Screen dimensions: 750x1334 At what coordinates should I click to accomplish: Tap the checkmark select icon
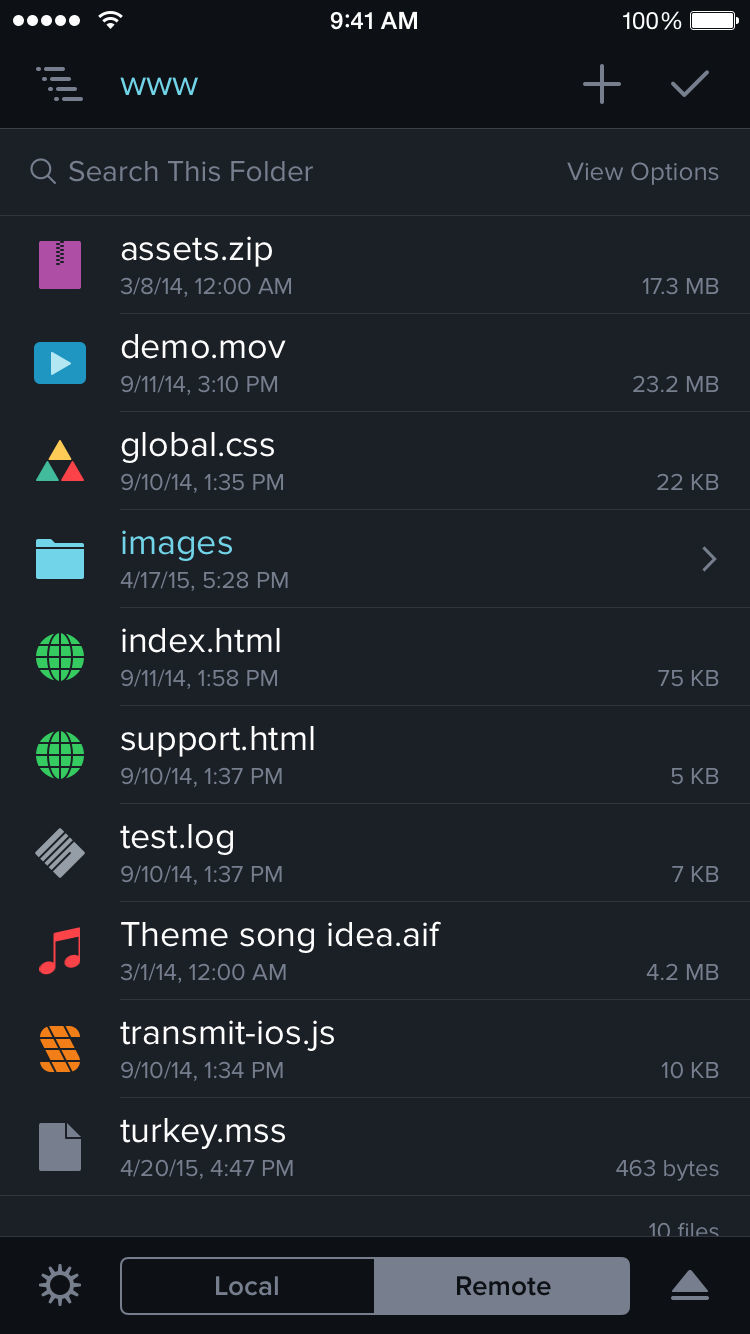(x=690, y=85)
